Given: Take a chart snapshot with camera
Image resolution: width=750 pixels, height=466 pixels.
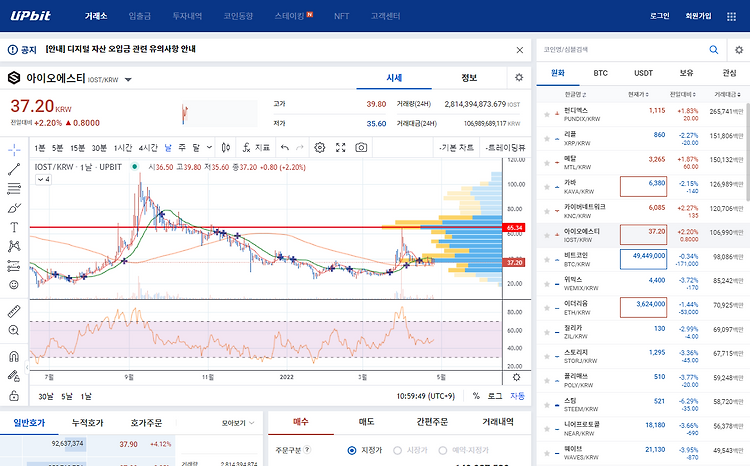Looking at the screenshot, I should [361, 148].
